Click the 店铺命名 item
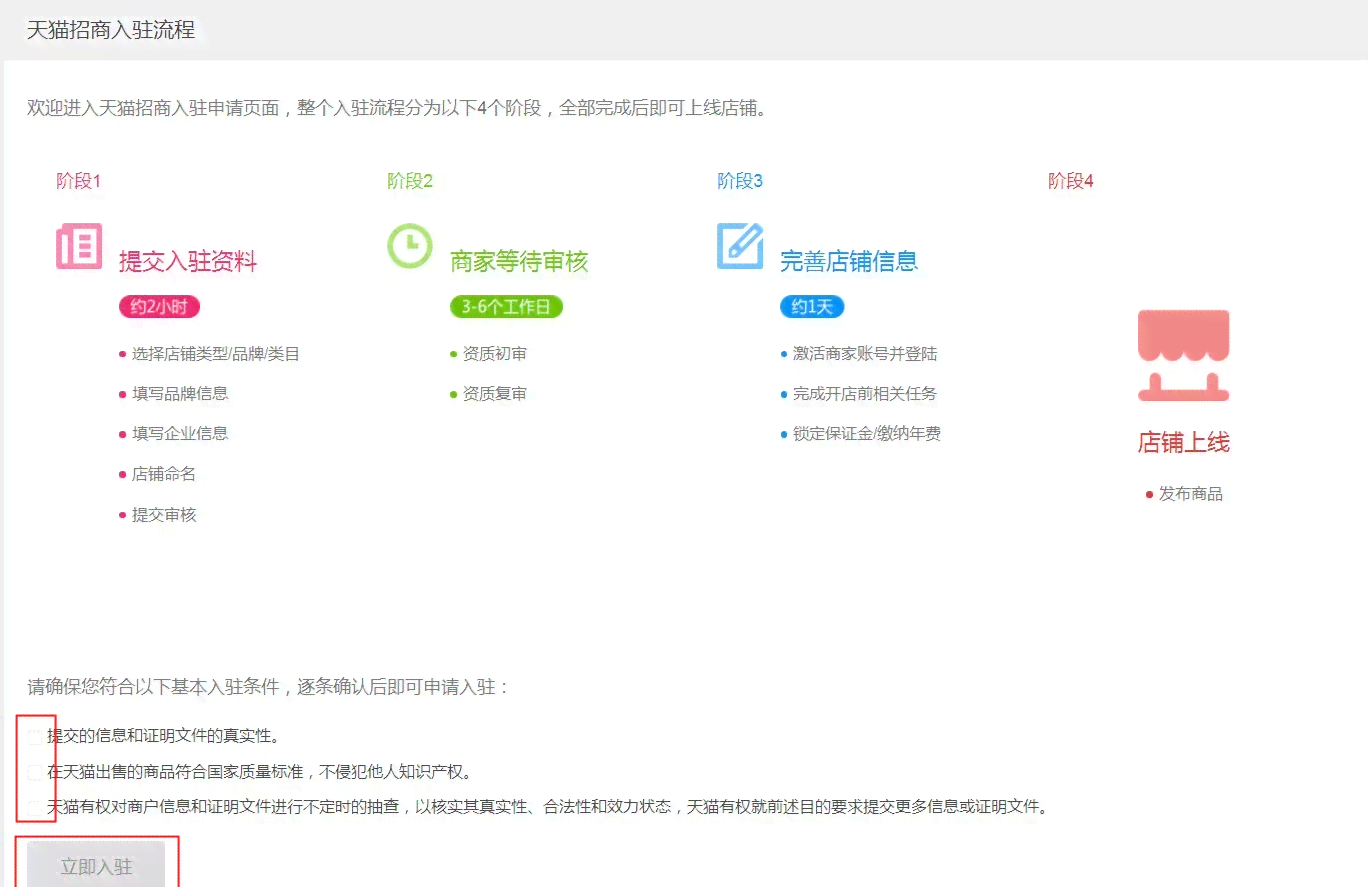 tap(164, 474)
